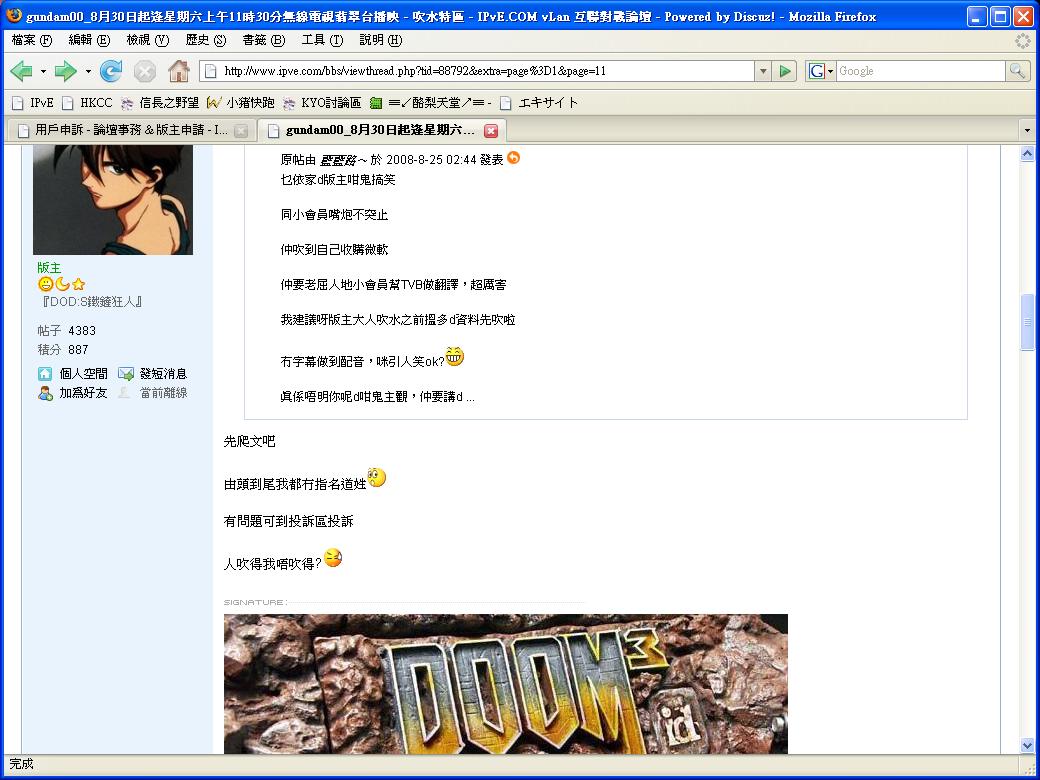Click the browser Back arrow button

tap(21, 71)
